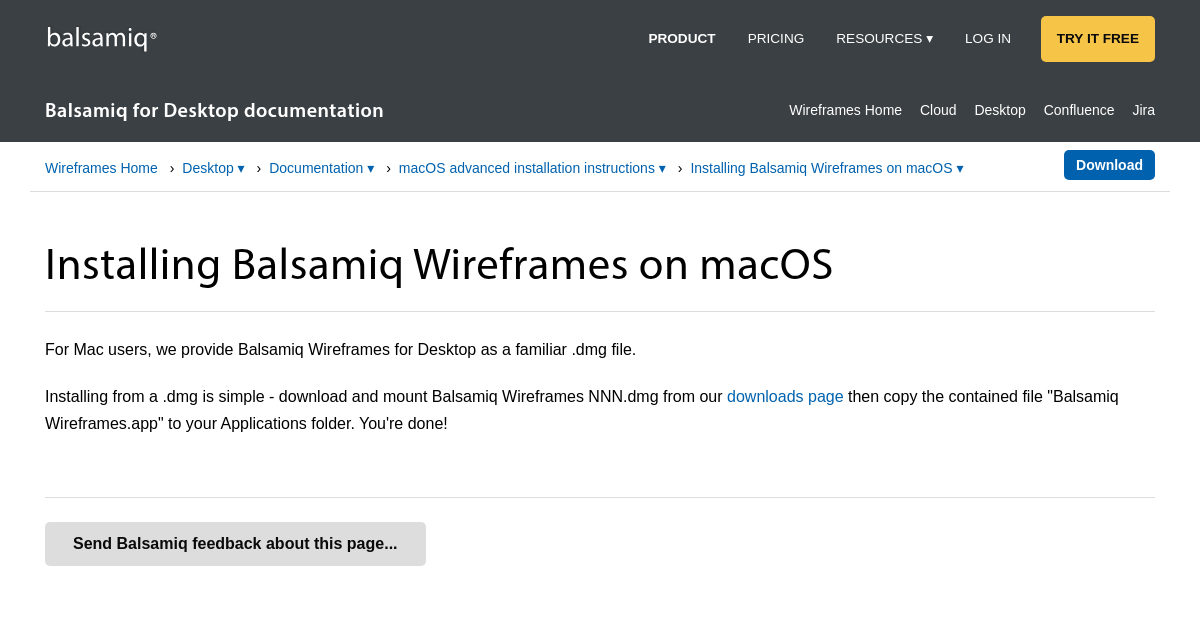
Task: Open the Cloud documentation link
Action: tap(937, 110)
